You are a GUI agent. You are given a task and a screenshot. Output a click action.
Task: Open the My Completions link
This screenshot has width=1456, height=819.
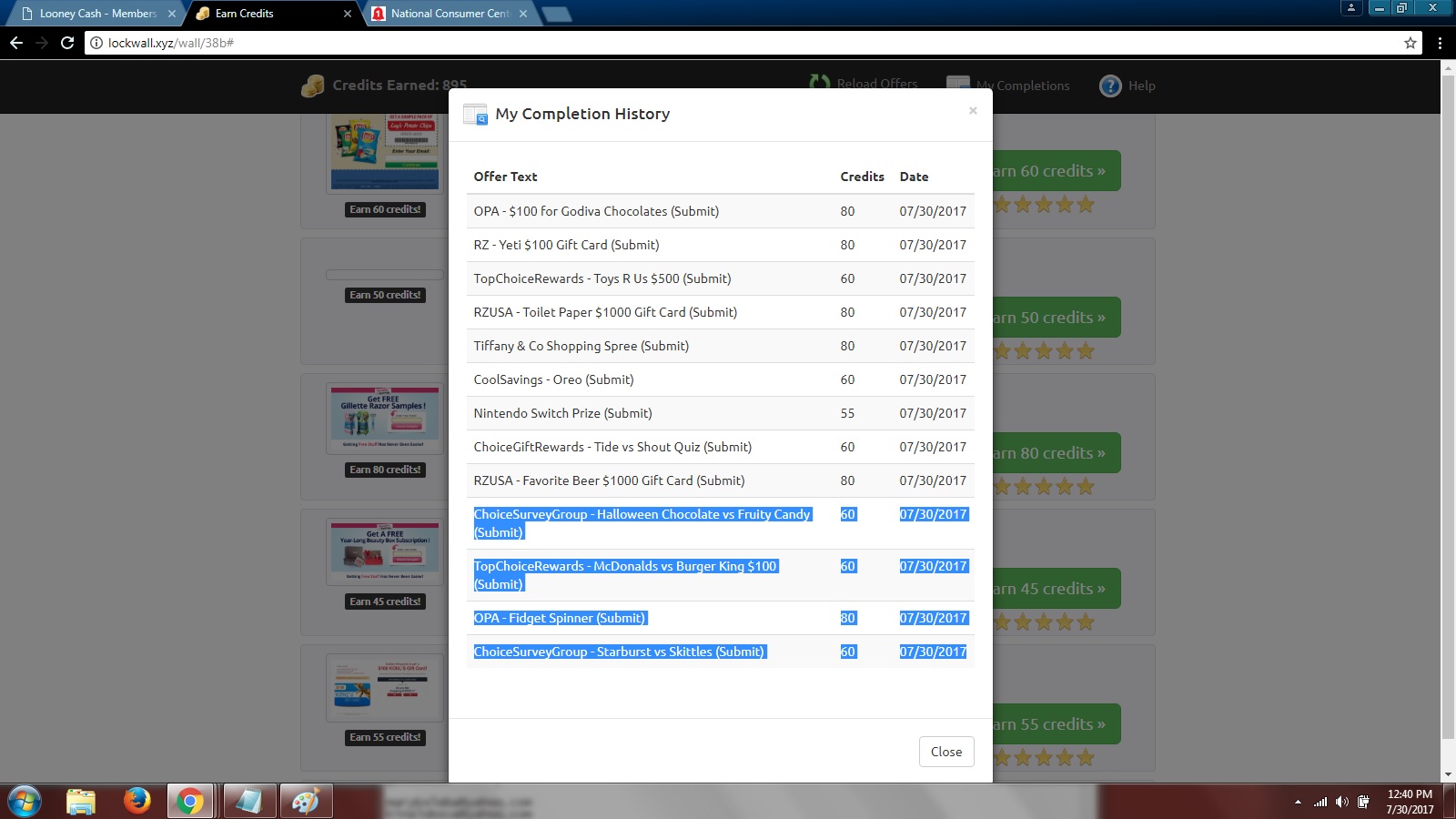(x=1008, y=85)
